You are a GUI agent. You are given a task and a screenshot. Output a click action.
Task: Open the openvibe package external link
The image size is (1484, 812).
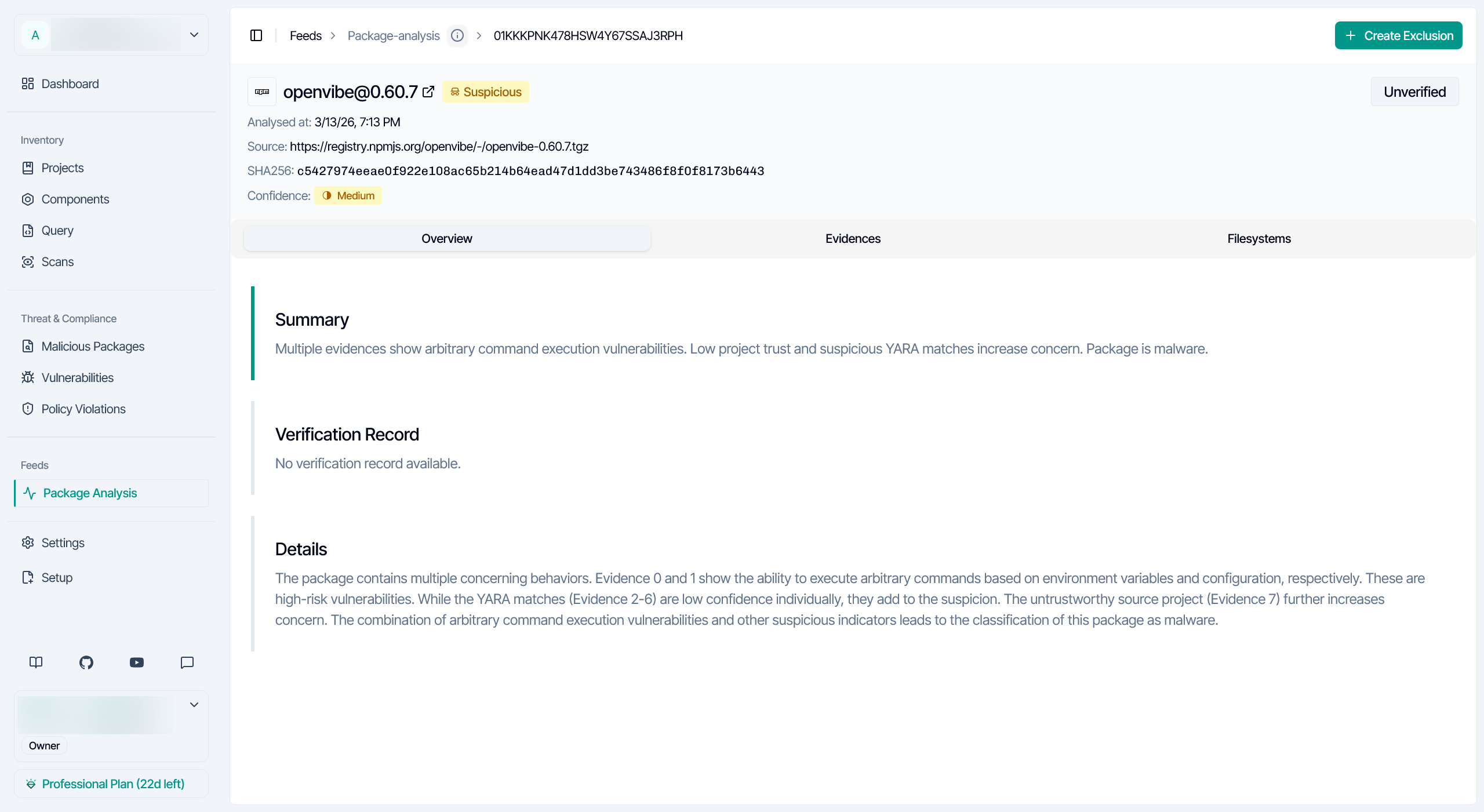coord(428,92)
